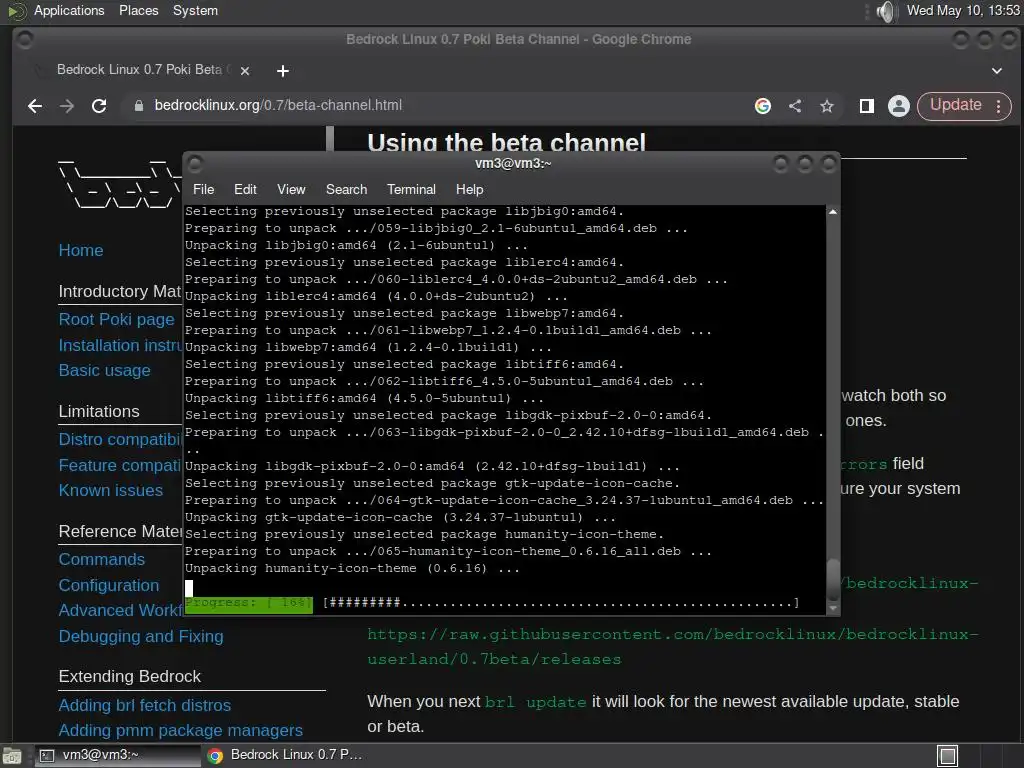This screenshot has width=1024, height=768.
Task: Open Debugging and Fixing link
Action: [141, 636]
